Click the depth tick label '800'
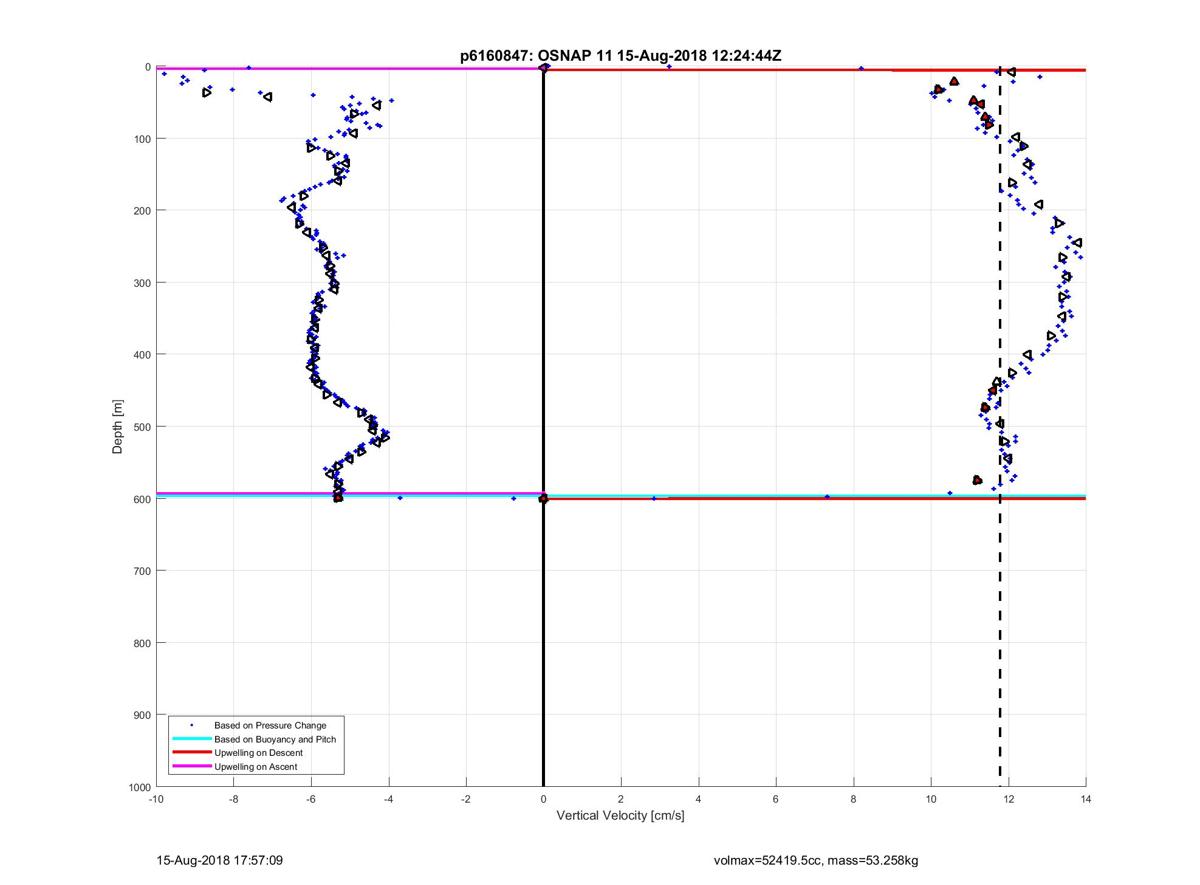The width and height of the screenshot is (1200, 885). click(x=142, y=643)
